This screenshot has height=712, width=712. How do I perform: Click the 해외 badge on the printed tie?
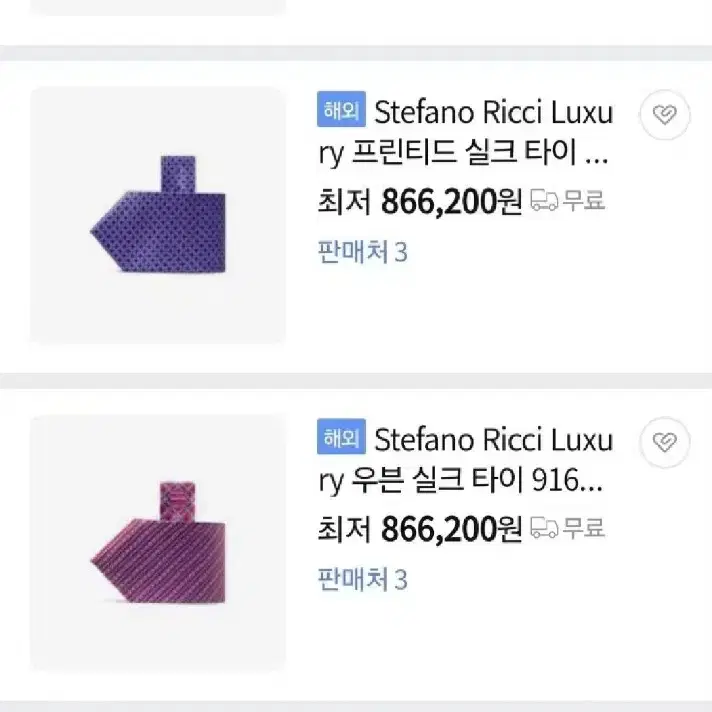tap(341, 109)
